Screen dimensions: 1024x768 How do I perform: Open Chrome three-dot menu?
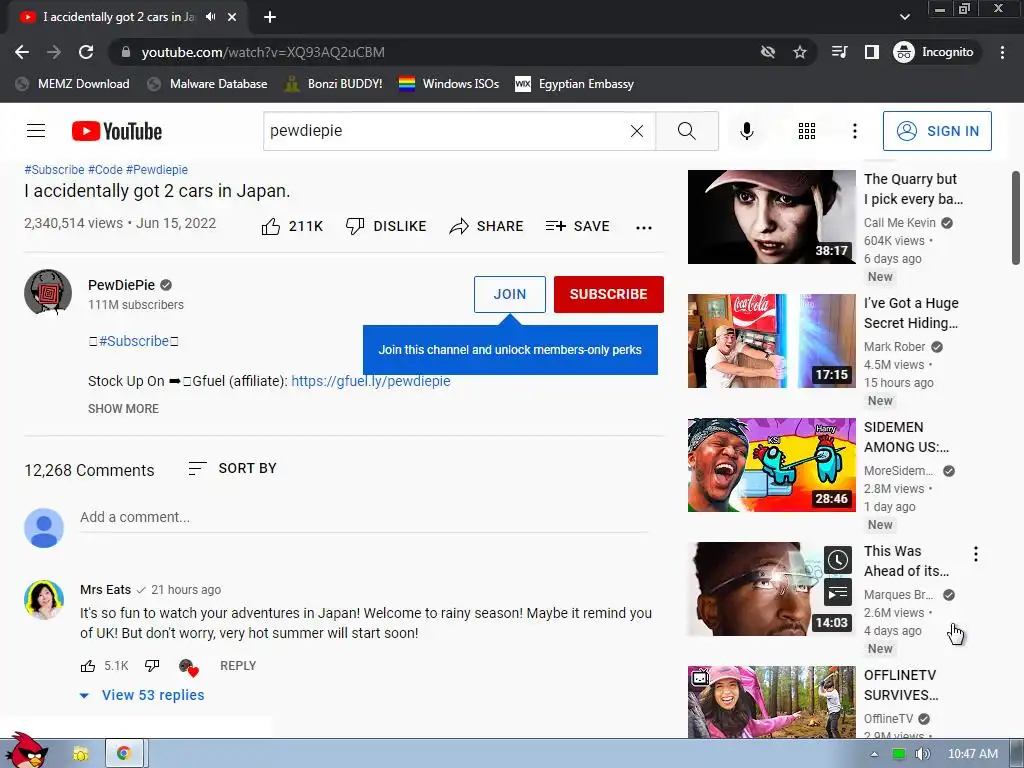point(1002,52)
